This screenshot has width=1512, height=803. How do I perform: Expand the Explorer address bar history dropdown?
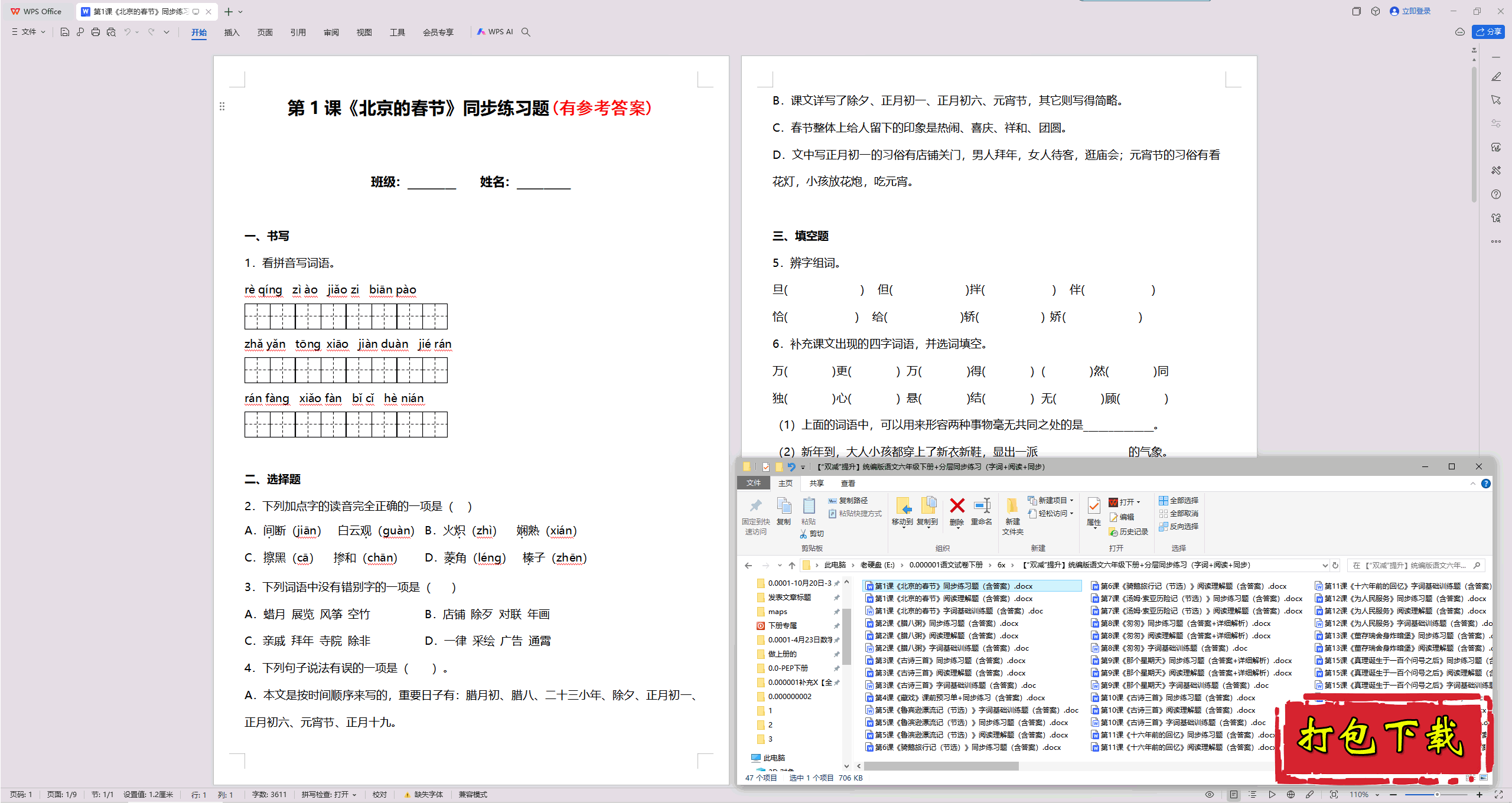point(1325,565)
